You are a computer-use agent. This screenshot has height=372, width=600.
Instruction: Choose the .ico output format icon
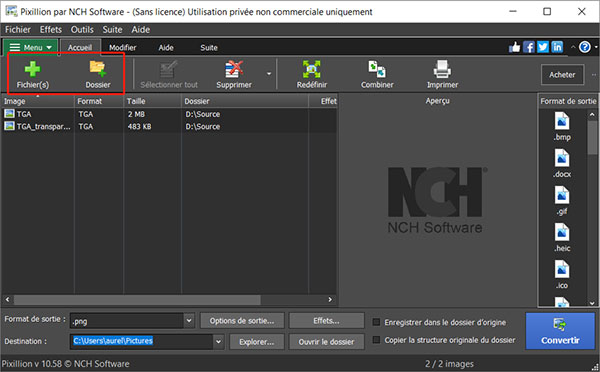point(562,269)
